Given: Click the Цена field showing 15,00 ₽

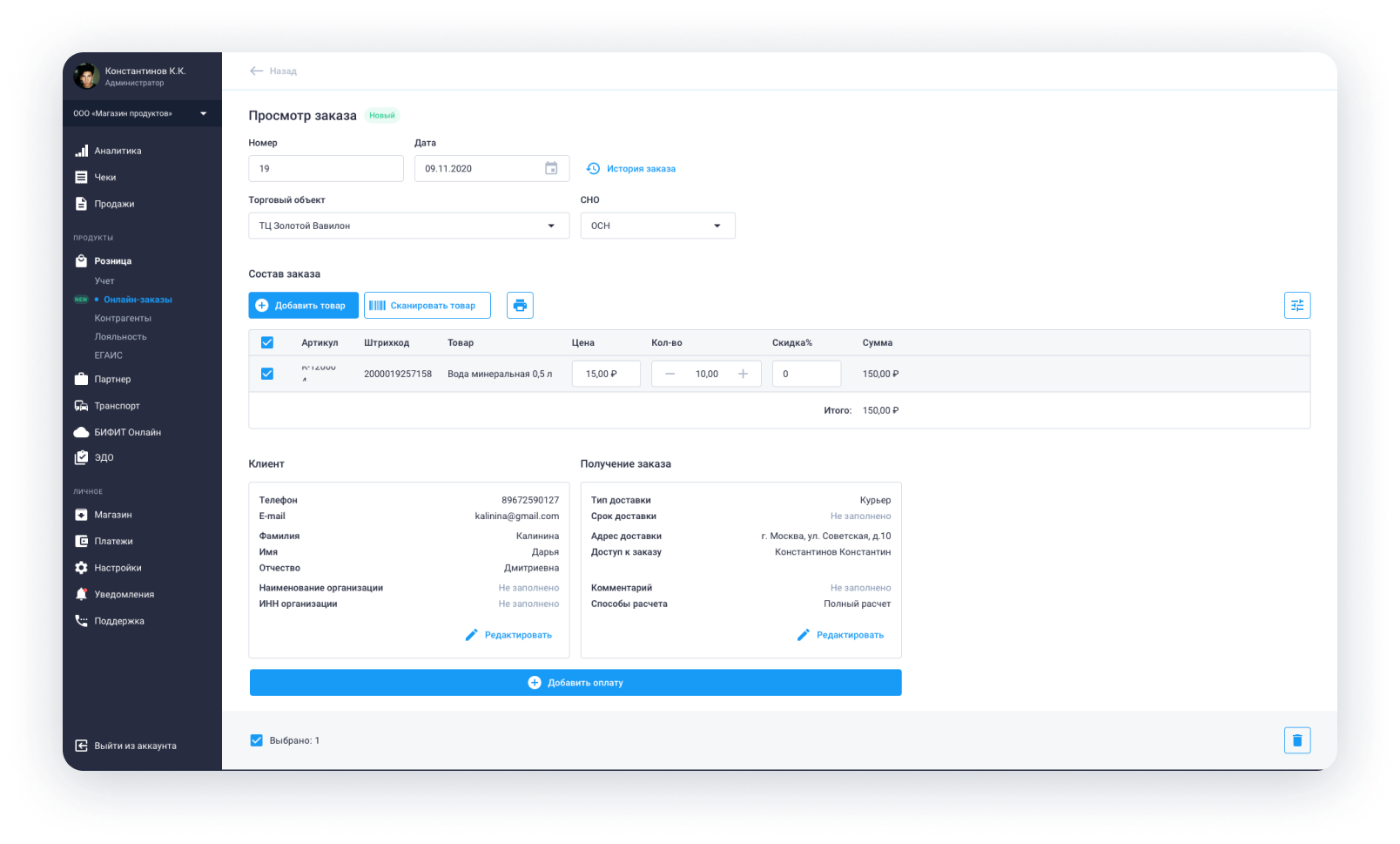Looking at the screenshot, I should 606,374.
